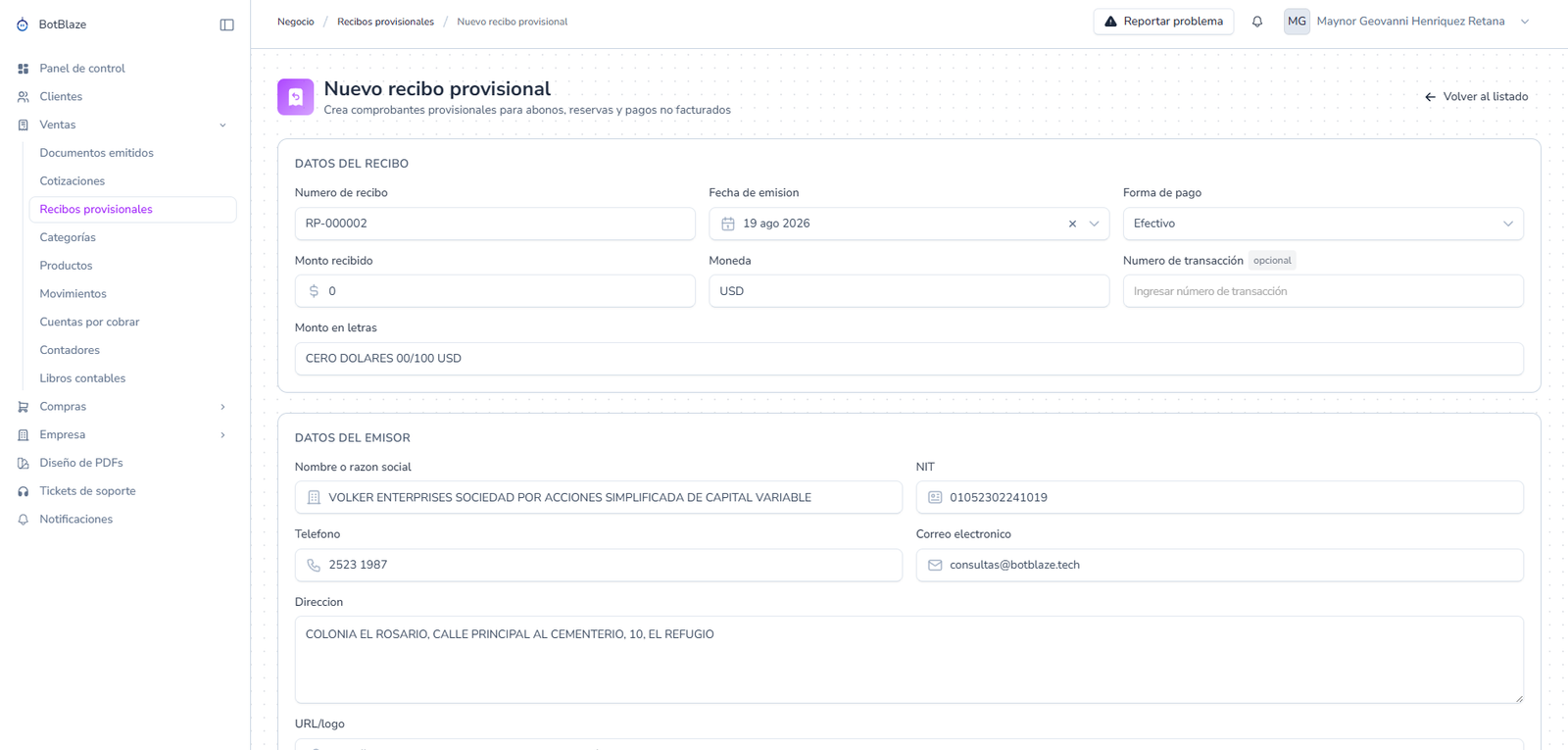Click the Diseño de PDFs icon
This screenshot has width=1568, height=750.
[24, 463]
